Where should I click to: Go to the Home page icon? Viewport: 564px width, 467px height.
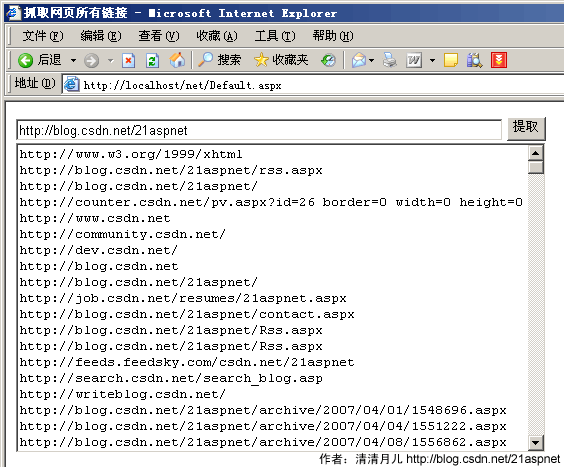pos(177,60)
